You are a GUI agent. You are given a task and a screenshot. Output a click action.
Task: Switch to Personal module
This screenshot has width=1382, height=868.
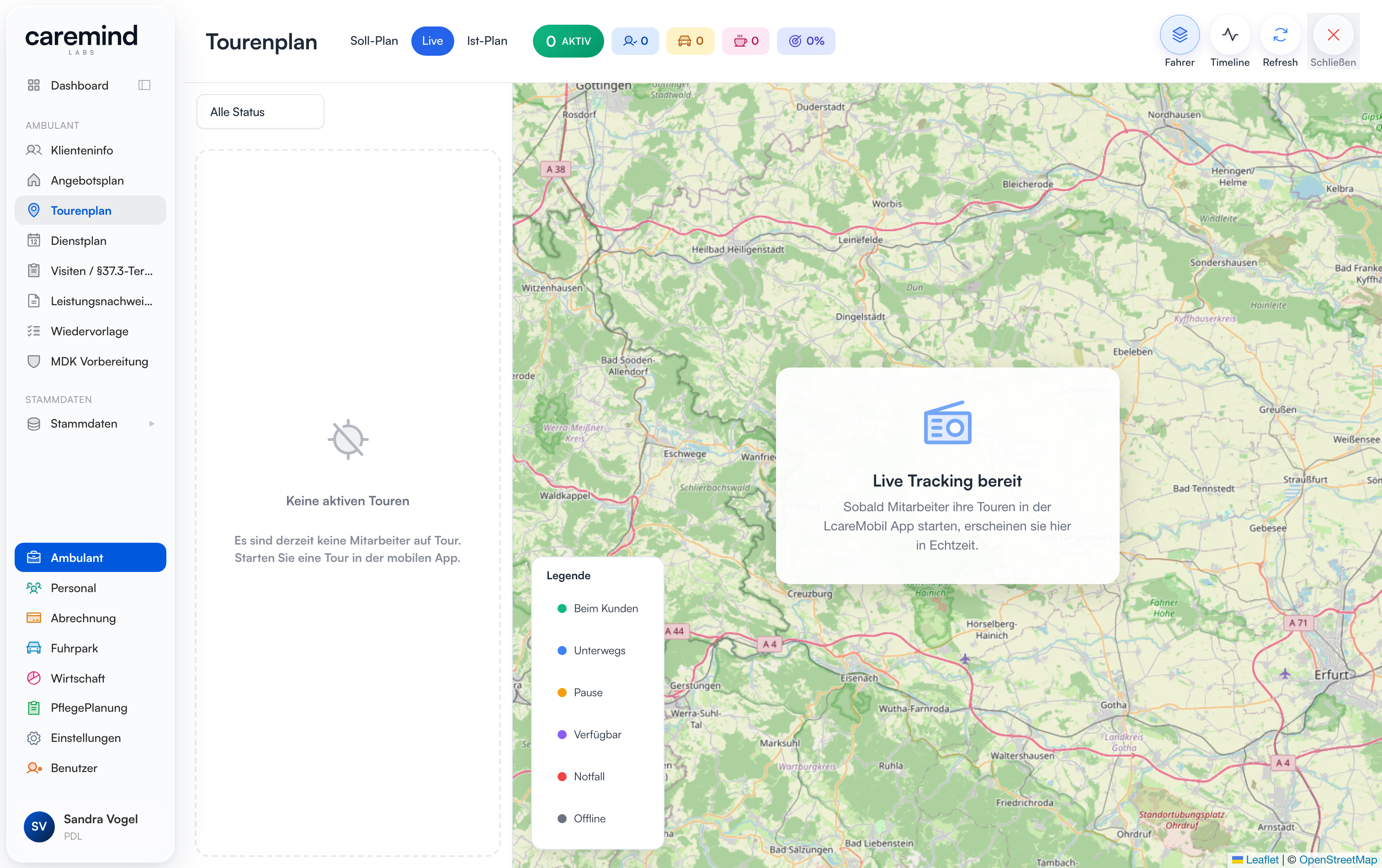tap(90, 588)
